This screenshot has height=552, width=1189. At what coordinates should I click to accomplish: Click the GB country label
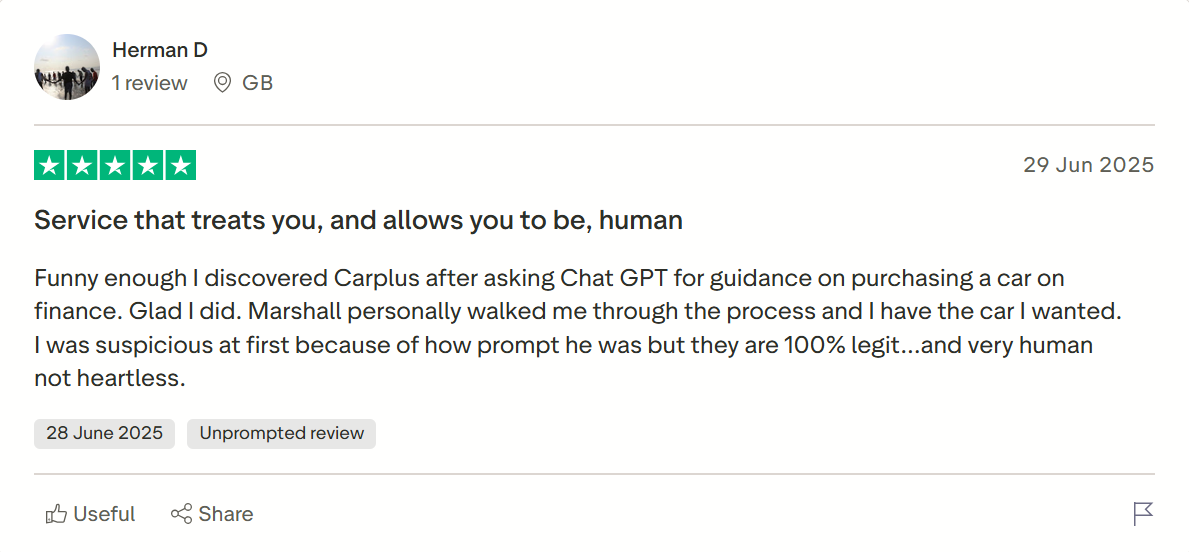click(258, 83)
